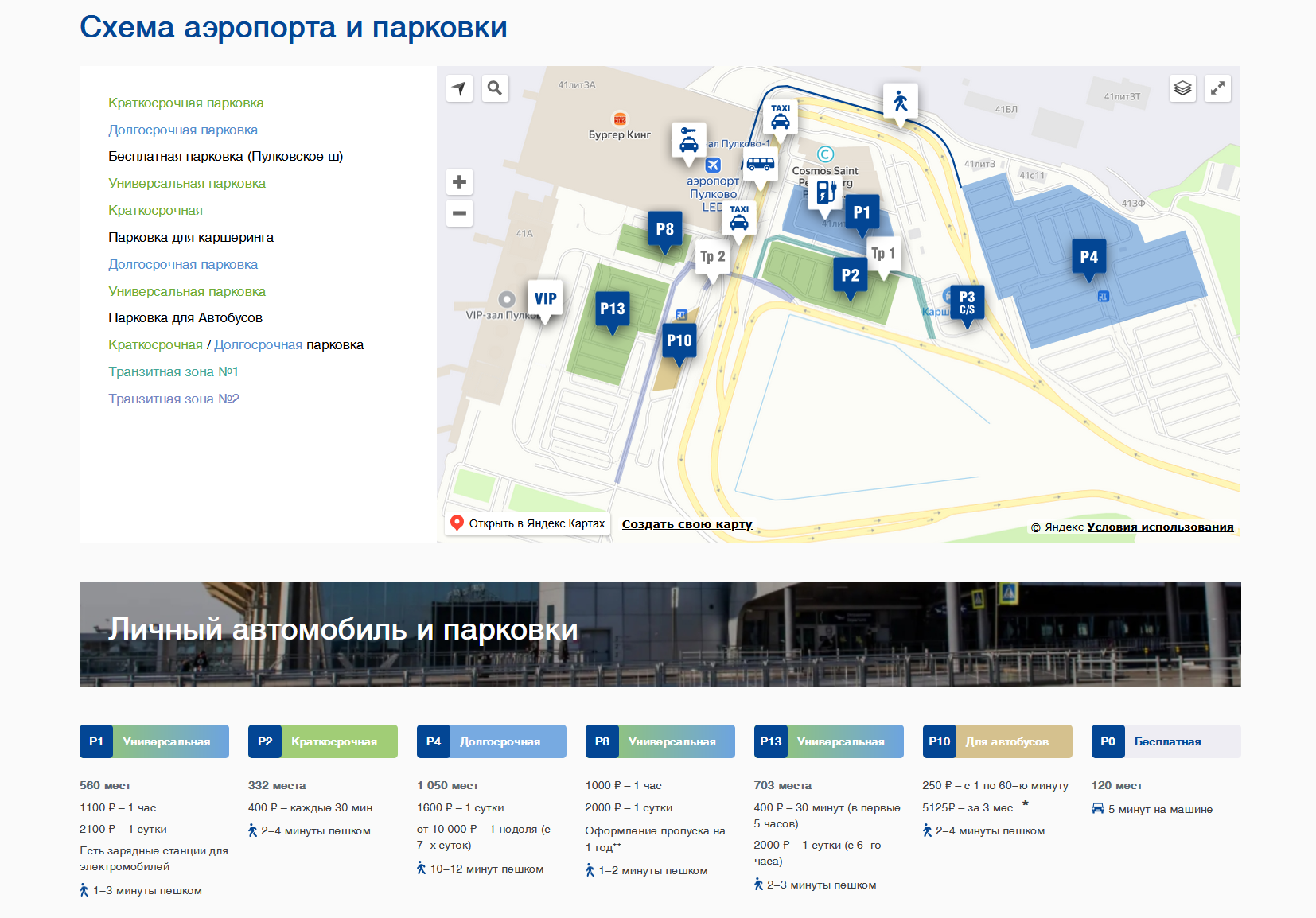Click the airport plane icon on map
The image size is (1316, 918).
click(x=713, y=165)
